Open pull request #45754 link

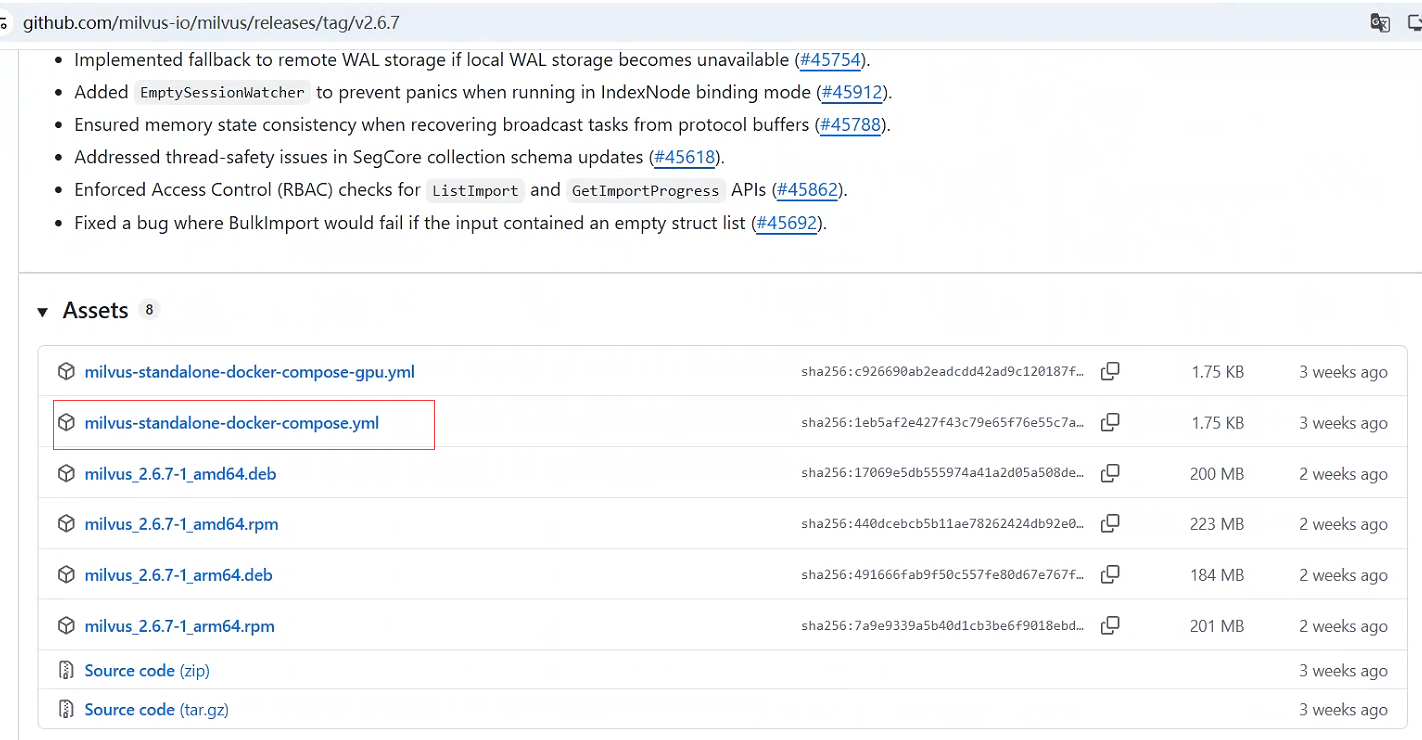tap(831, 60)
